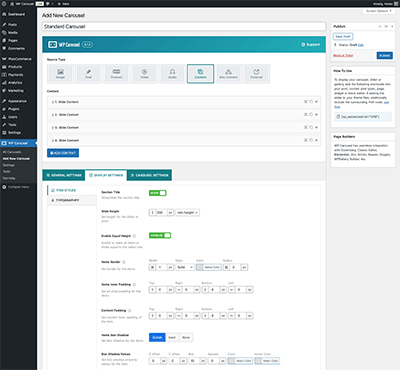
Task: Open the Slide Height min-height dropdown
Action: click(x=187, y=212)
